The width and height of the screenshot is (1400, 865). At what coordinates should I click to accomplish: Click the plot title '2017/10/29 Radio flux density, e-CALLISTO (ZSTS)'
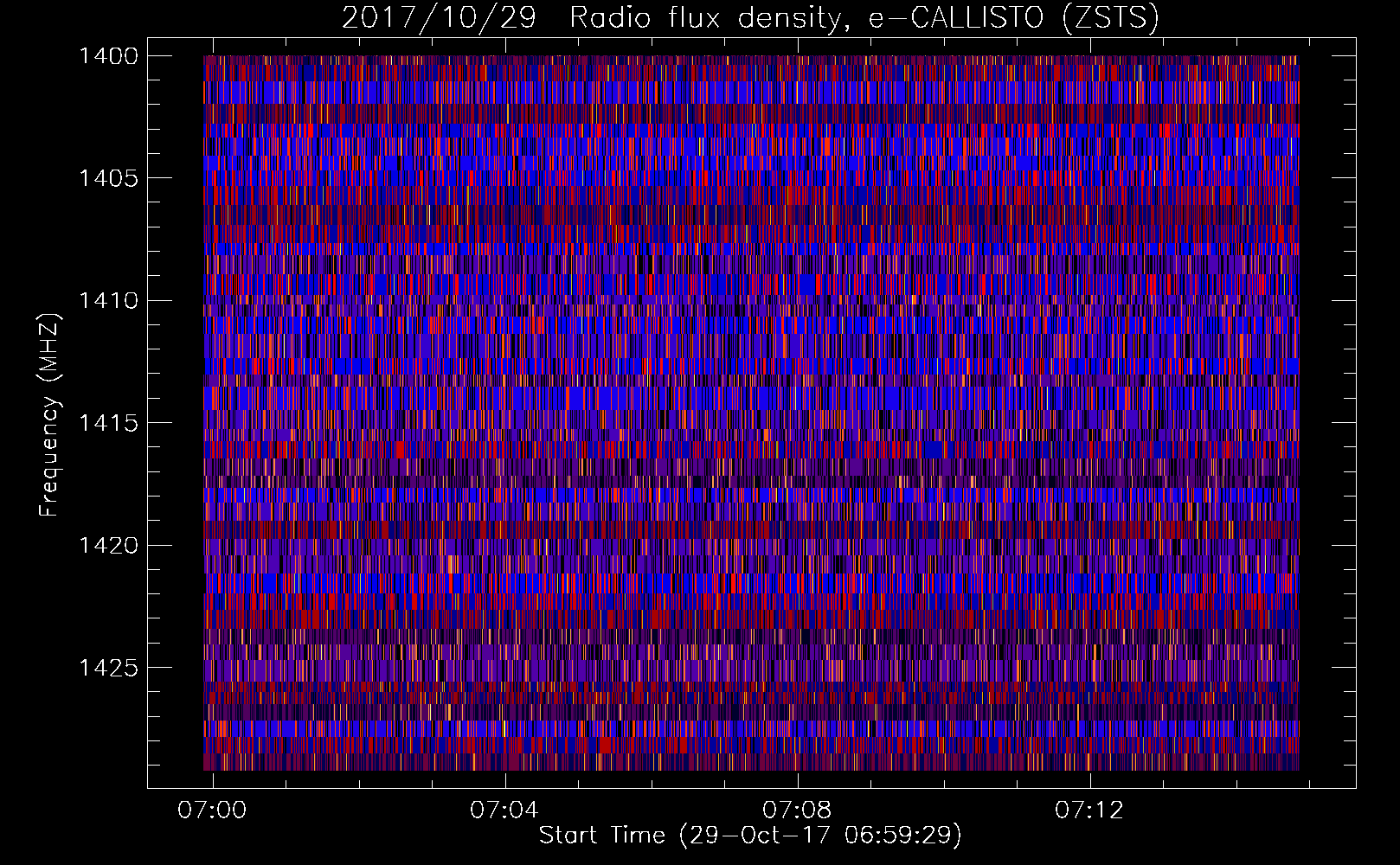[x=750, y=18]
